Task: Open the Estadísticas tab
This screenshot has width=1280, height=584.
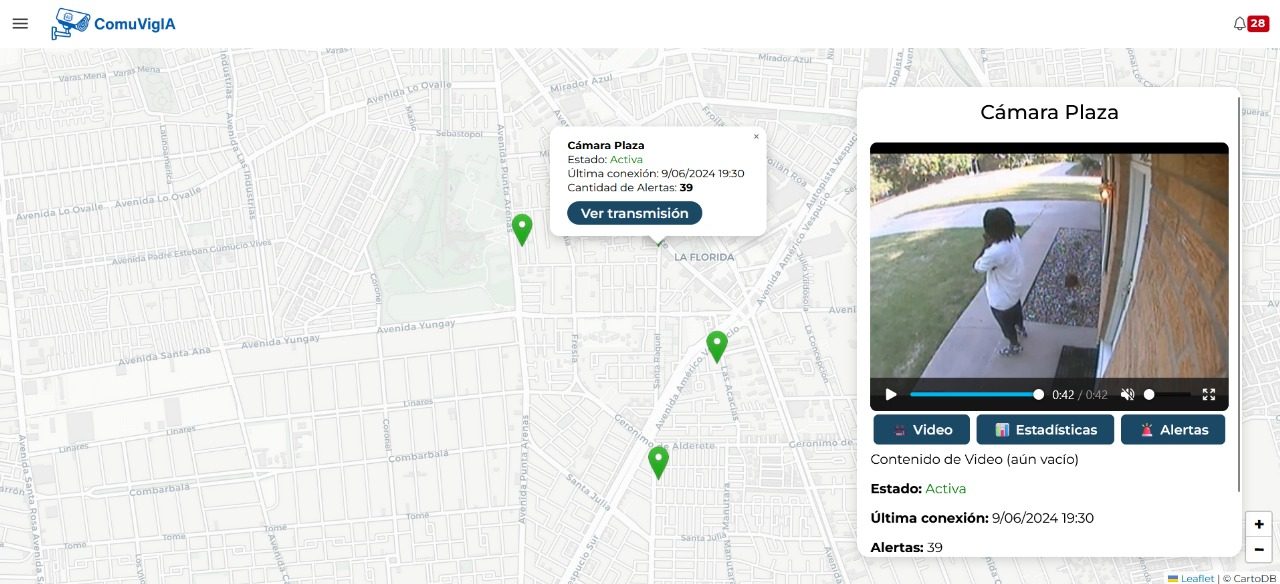Action: 1045,430
